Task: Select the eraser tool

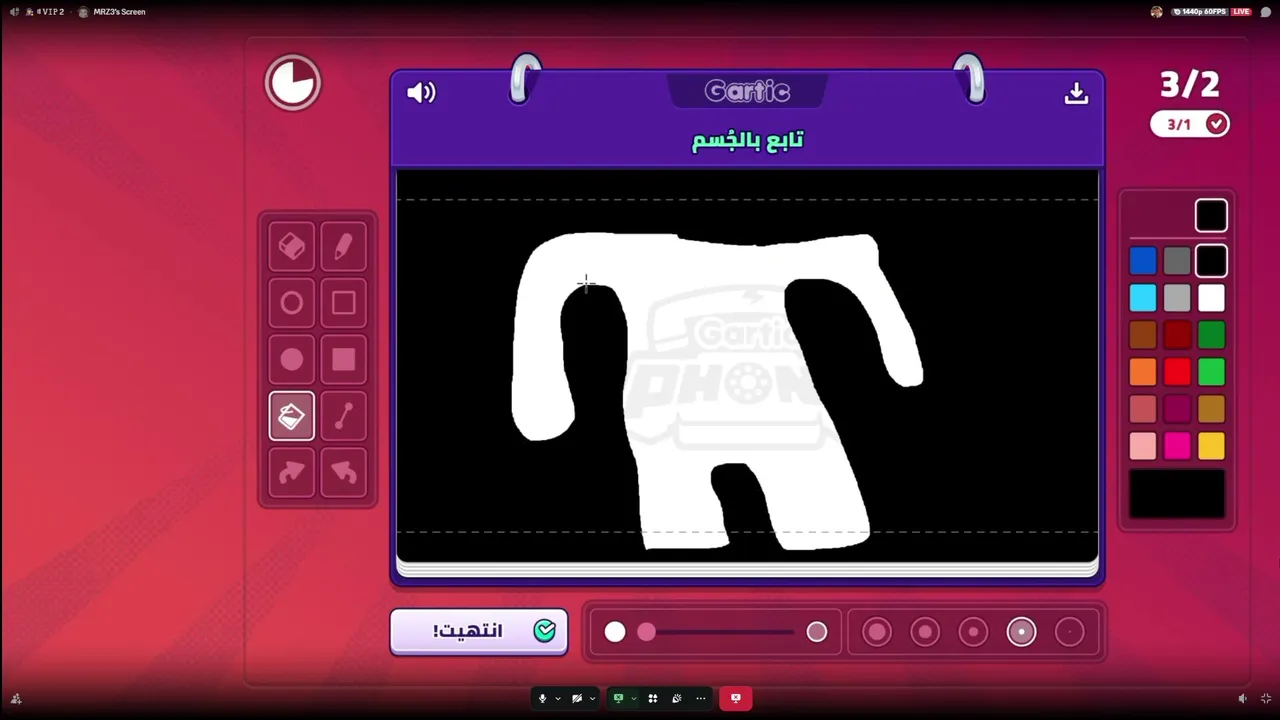Action: point(292,247)
